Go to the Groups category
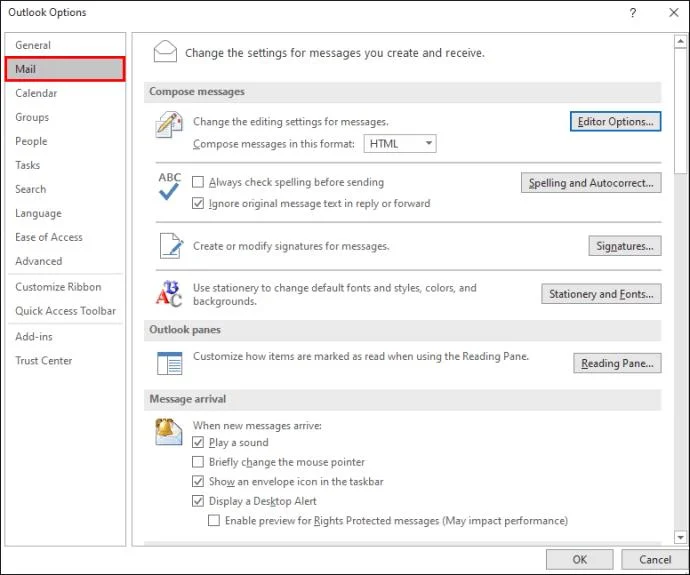 point(65,117)
